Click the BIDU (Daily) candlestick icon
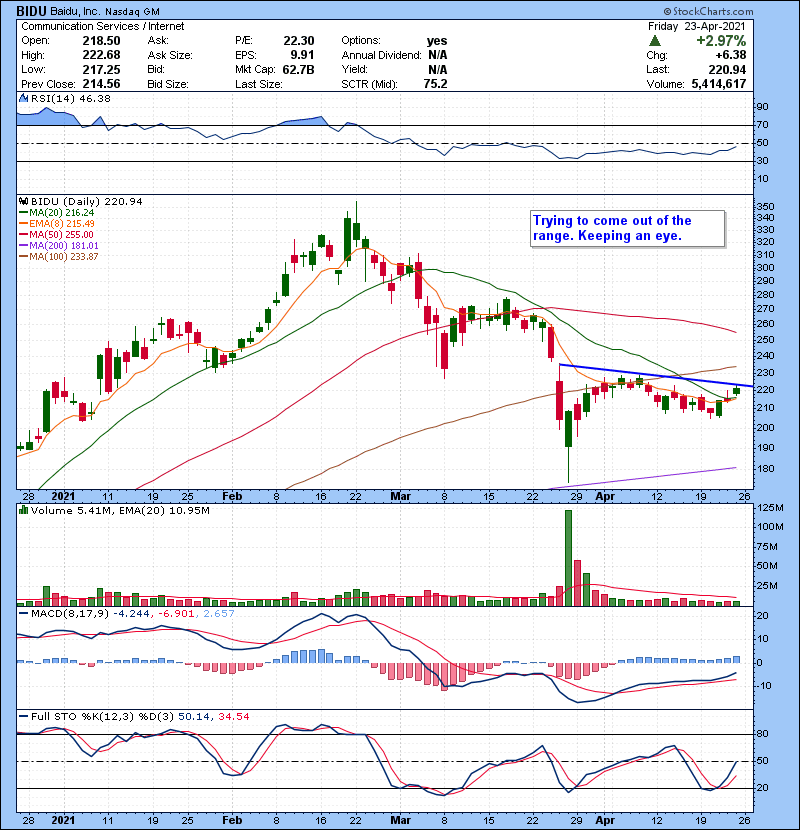Viewport: 800px width, 830px height. [x=23, y=202]
